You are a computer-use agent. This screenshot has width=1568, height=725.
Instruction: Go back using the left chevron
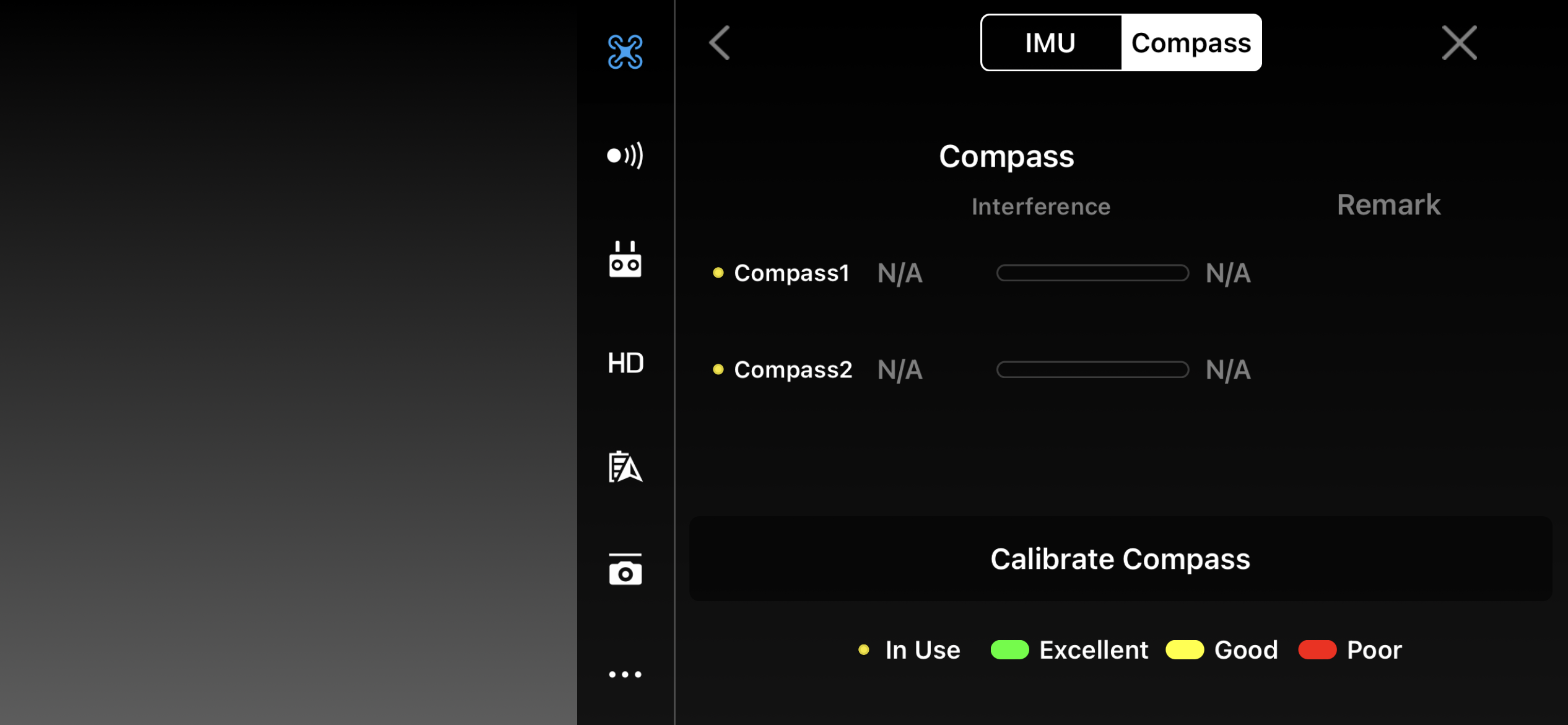(720, 43)
